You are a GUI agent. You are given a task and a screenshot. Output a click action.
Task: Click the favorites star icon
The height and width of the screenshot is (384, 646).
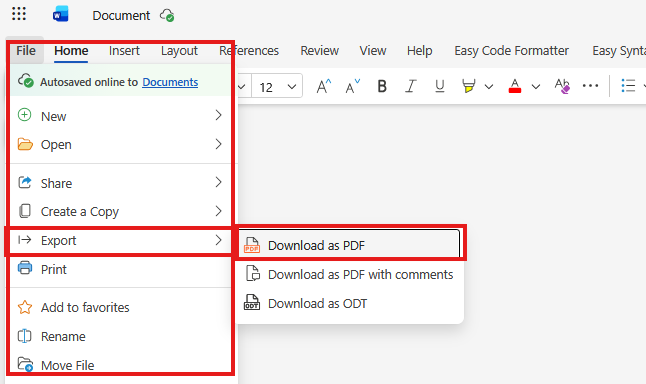pos(25,307)
